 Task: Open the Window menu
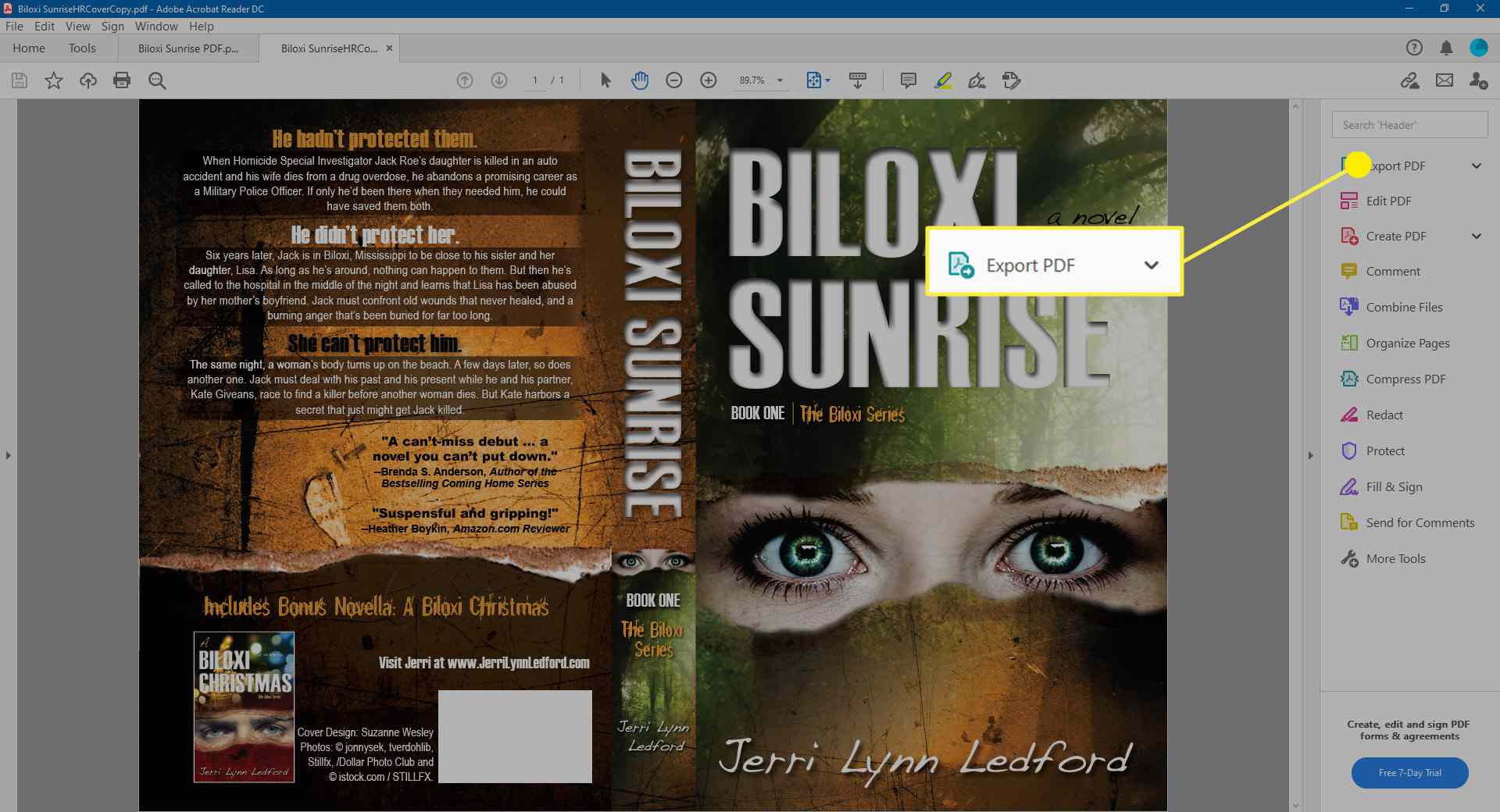pos(156,26)
